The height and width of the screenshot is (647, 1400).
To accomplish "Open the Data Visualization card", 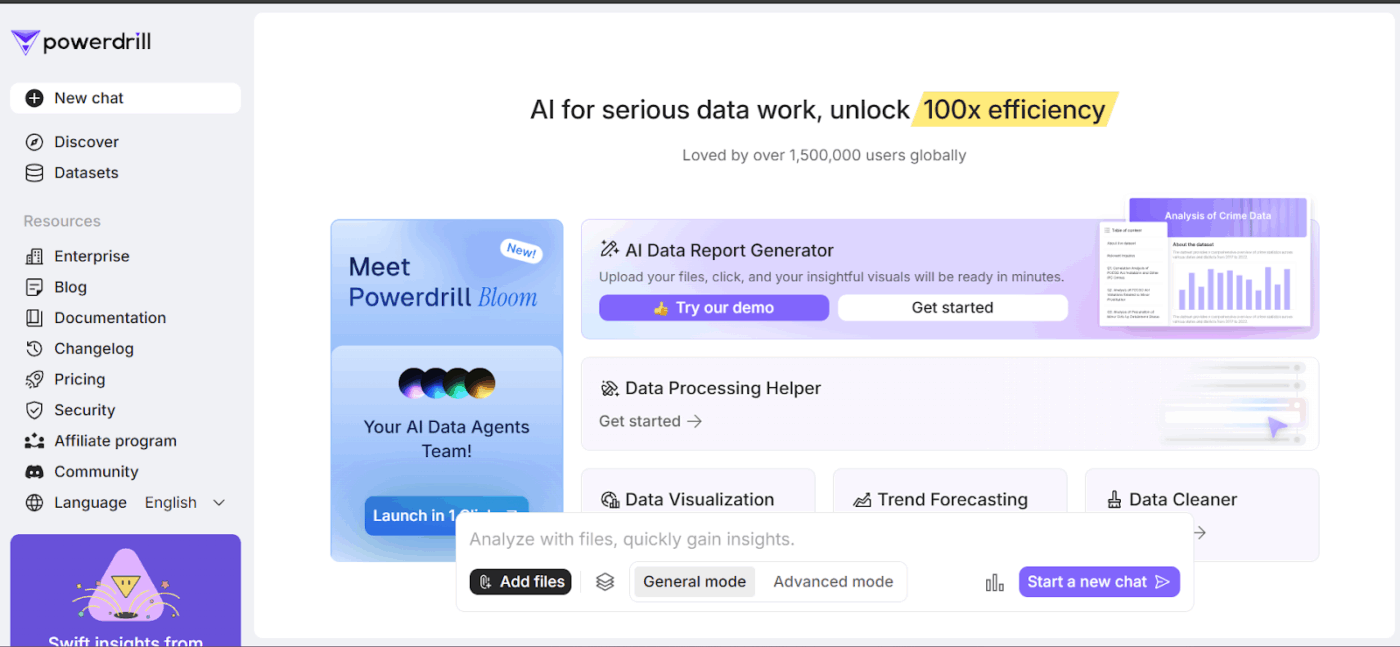I will 698,499.
